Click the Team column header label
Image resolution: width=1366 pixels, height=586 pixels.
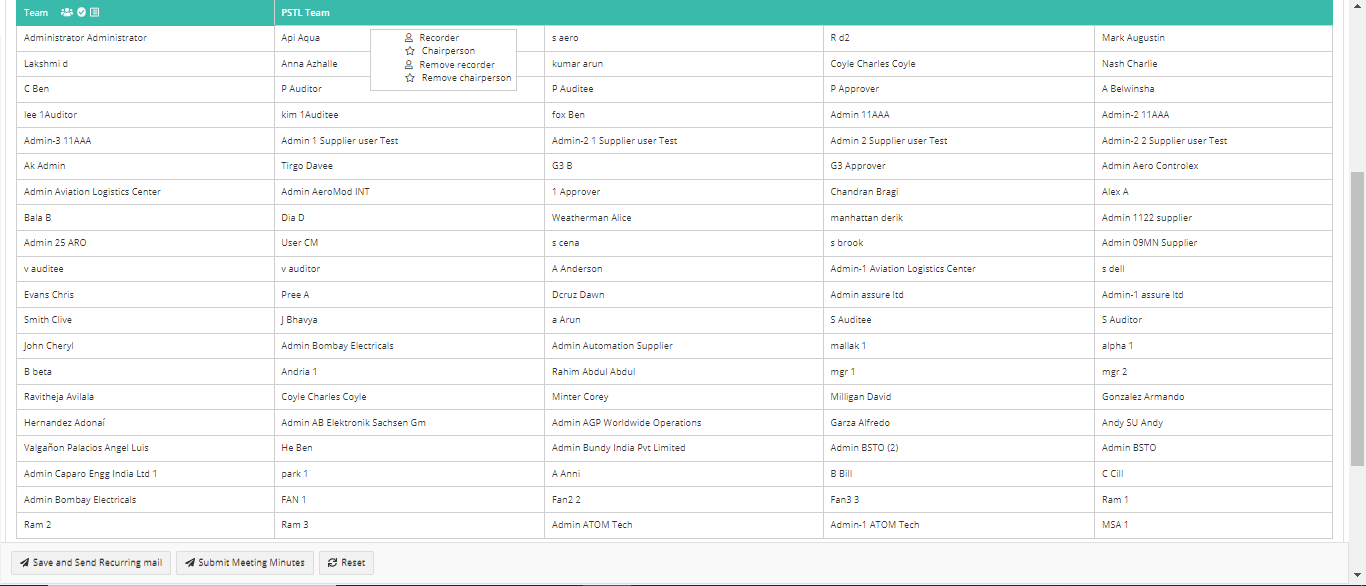[x=36, y=13]
